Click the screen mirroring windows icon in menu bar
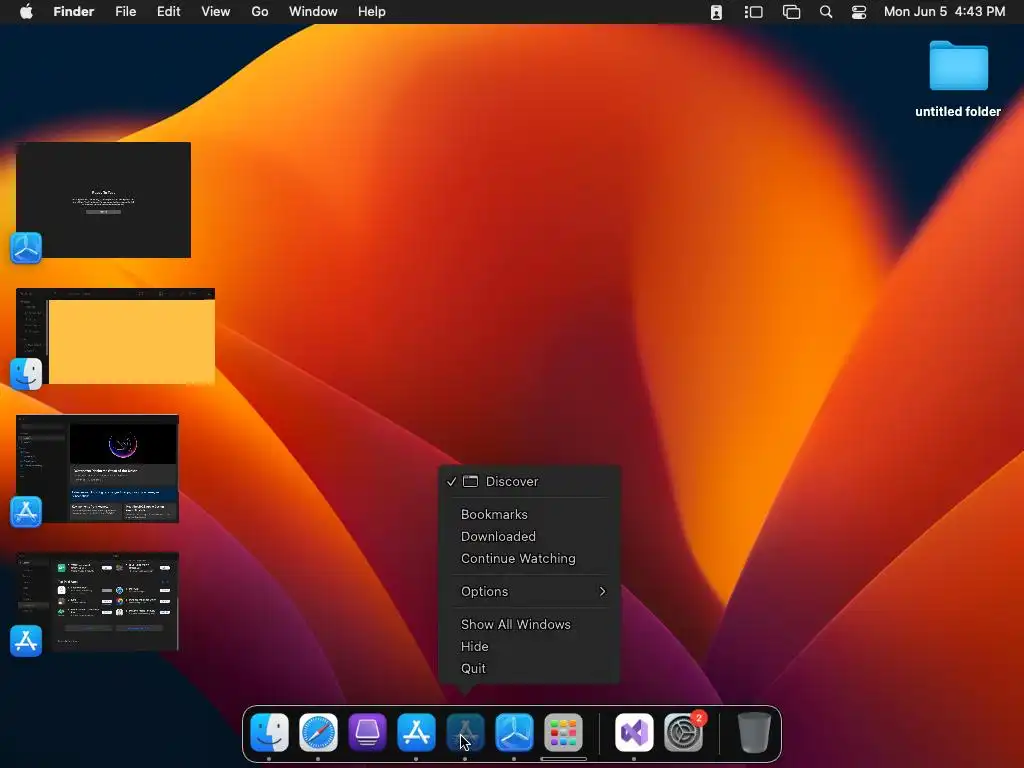Image resolution: width=1024 pixels, height=768 pixels. coord(792,12)
